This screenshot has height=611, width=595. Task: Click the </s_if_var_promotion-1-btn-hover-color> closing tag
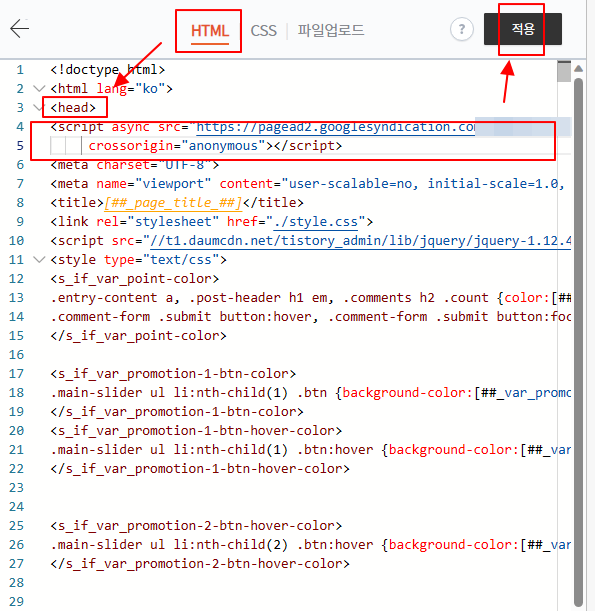pyautogui.click(x=200, y=469)
